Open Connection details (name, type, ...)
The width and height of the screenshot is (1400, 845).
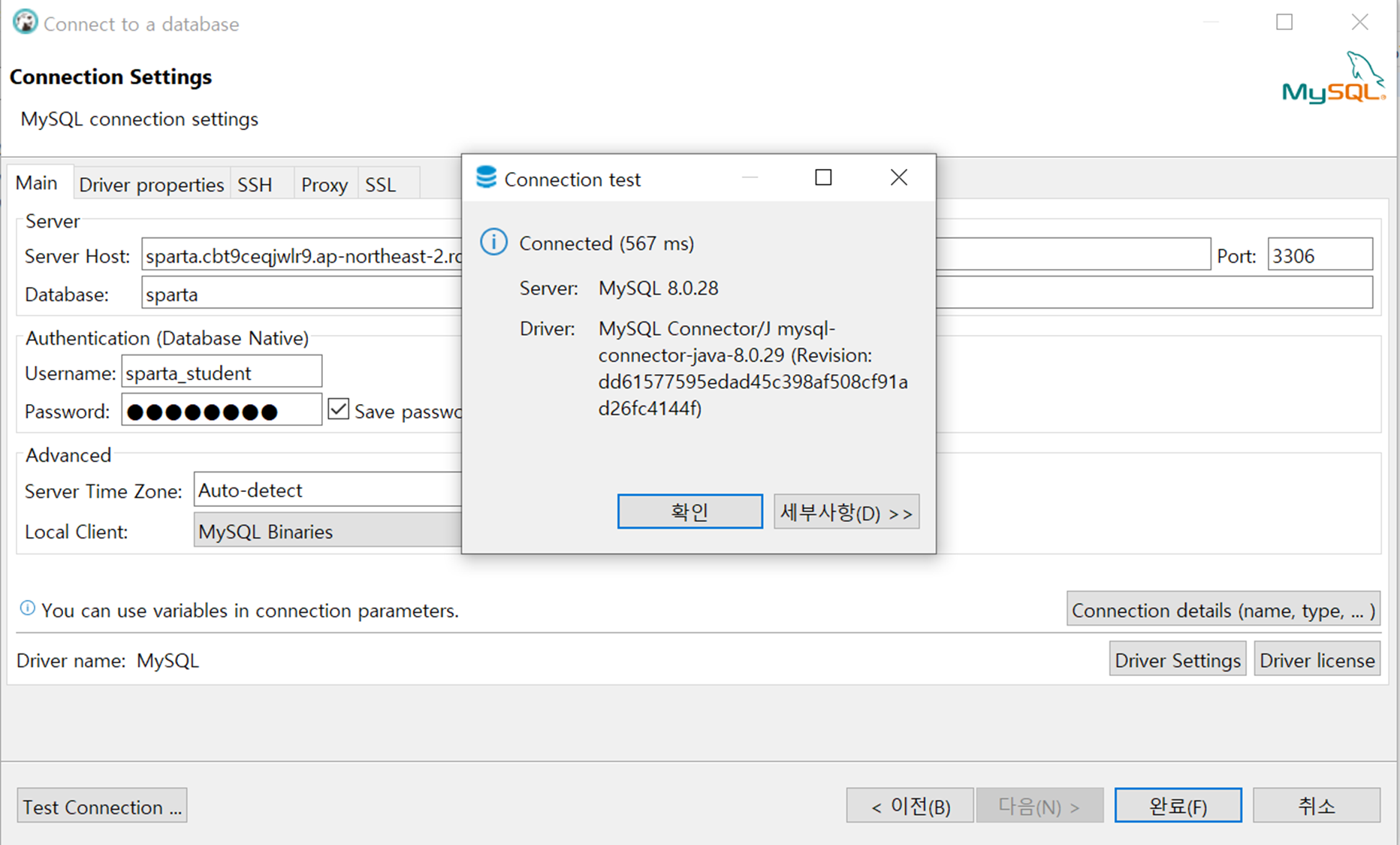pyautogui.click(x=1223, y=609)
